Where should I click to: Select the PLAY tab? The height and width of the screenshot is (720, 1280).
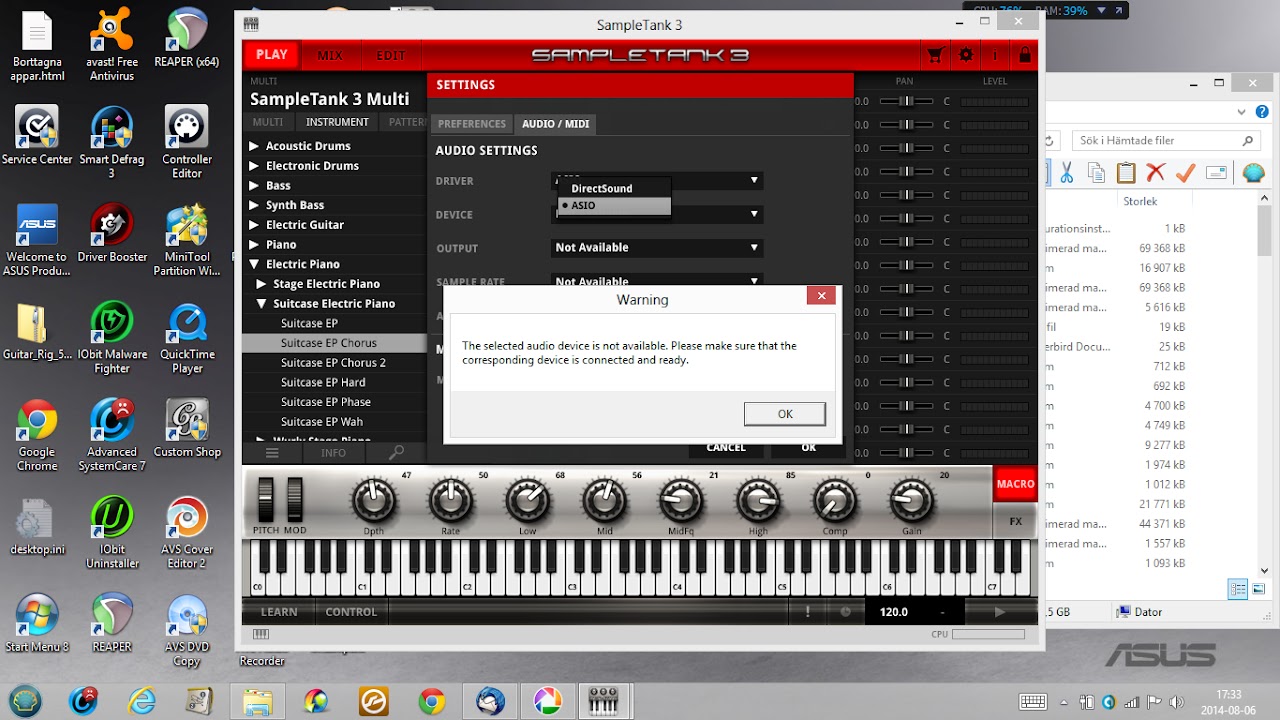coord(271,55)
